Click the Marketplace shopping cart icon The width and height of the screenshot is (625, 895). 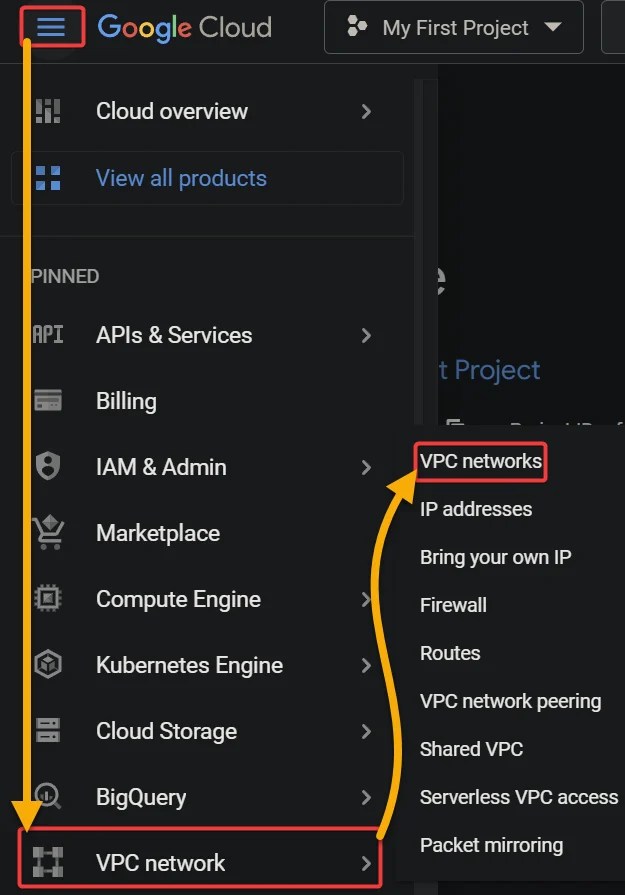[x=47, y=533]
